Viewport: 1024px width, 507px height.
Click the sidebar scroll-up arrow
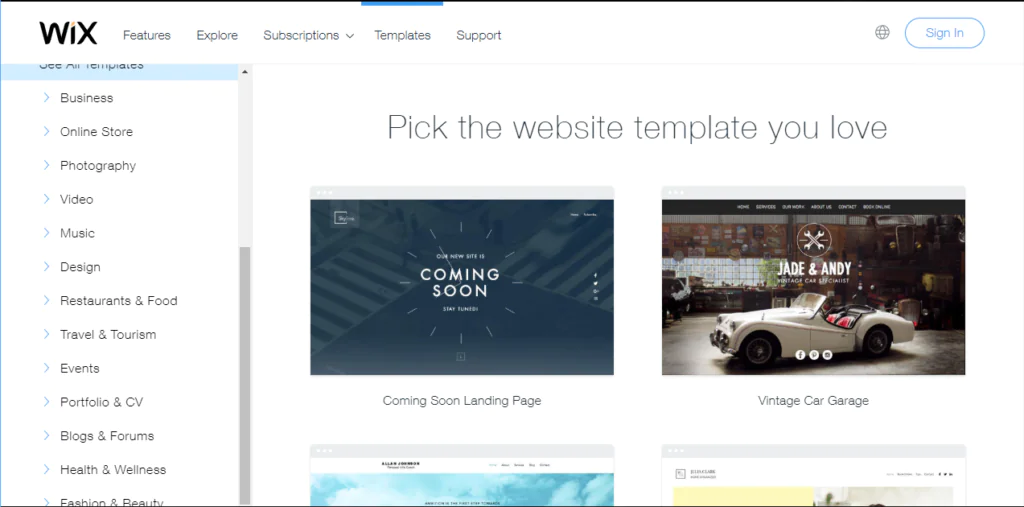coord(245,72)
